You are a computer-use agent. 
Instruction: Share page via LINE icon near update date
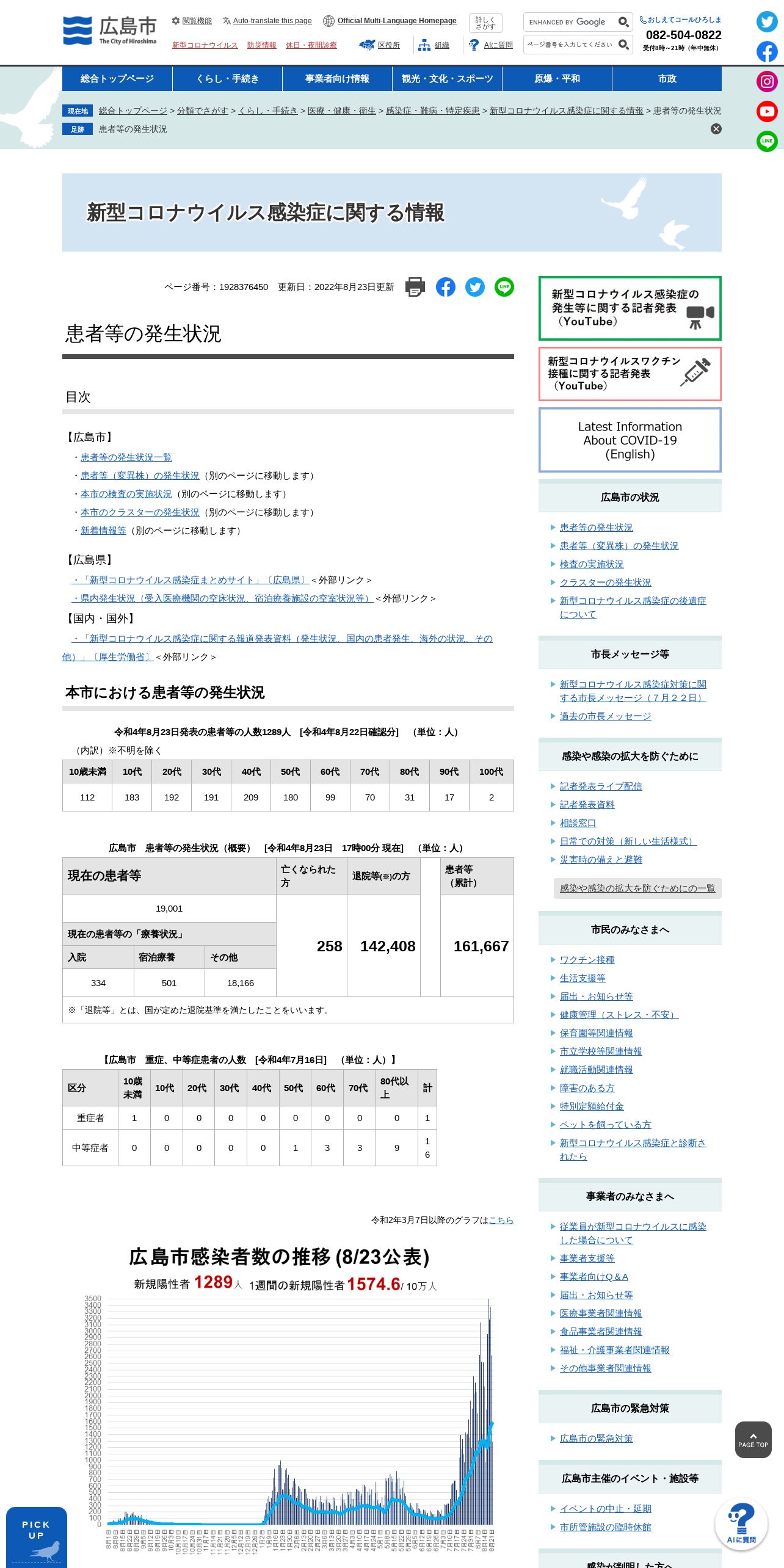coord(504,287)
